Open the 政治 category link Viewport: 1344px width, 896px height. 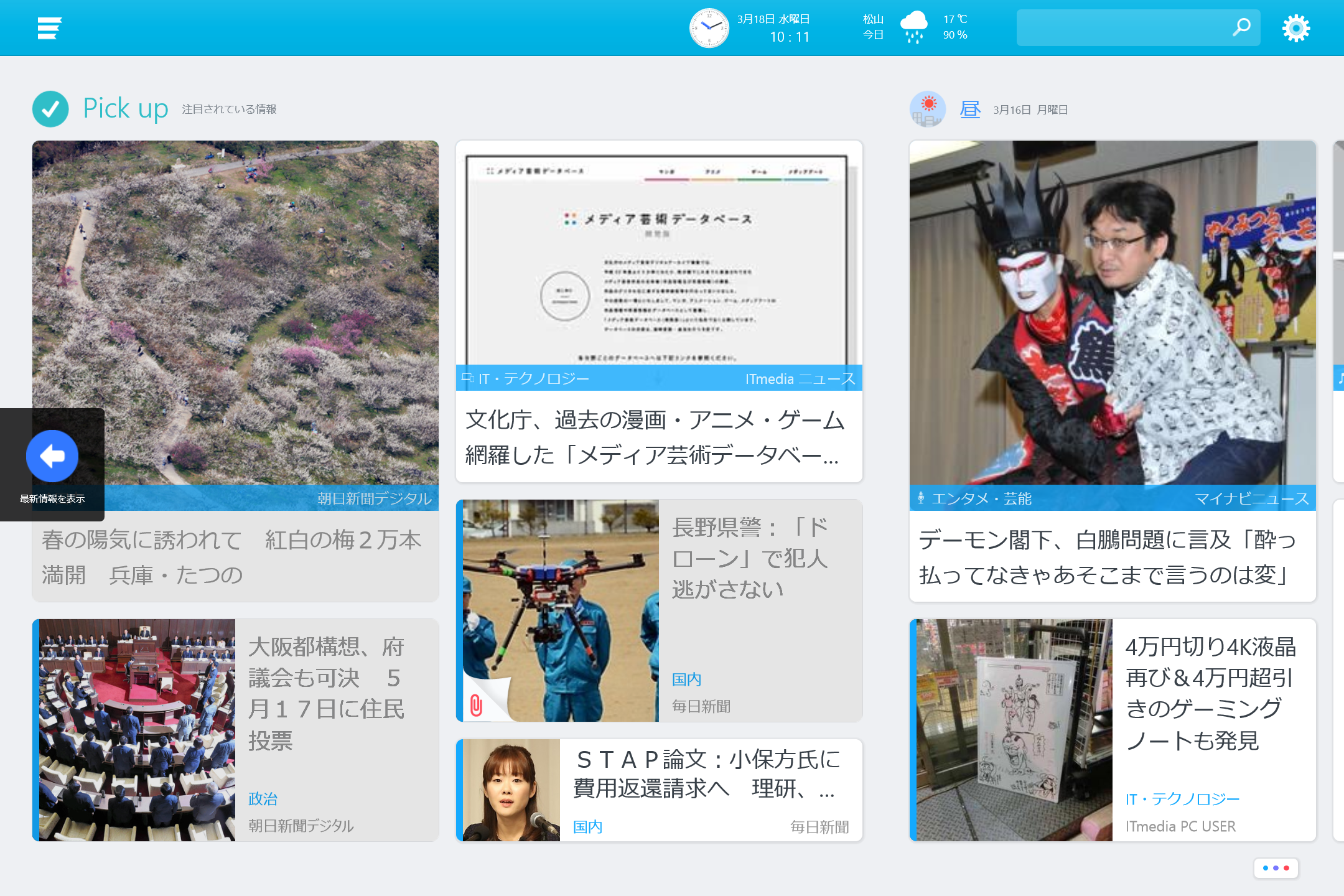(262, 798)
